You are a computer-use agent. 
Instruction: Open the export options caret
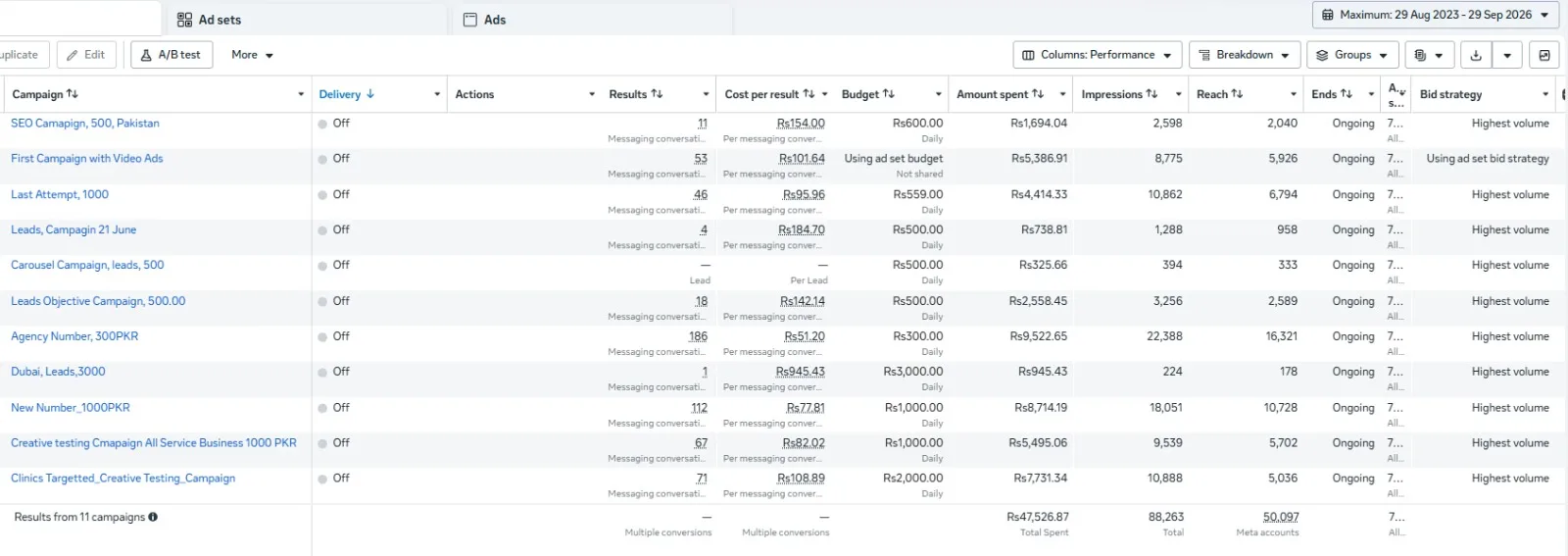pyautogui.click(x=1507, y=55)
